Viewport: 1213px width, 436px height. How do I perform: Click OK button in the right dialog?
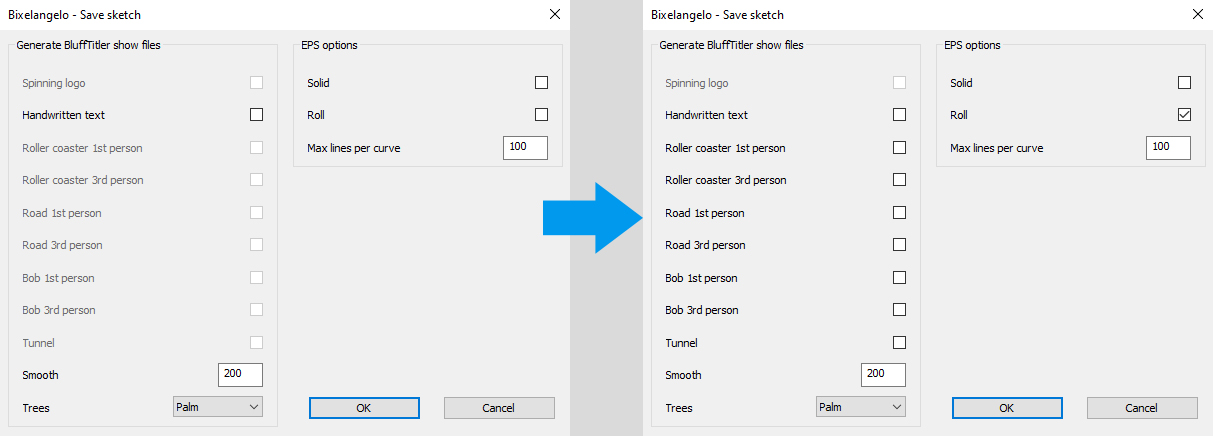[1007, 408]
